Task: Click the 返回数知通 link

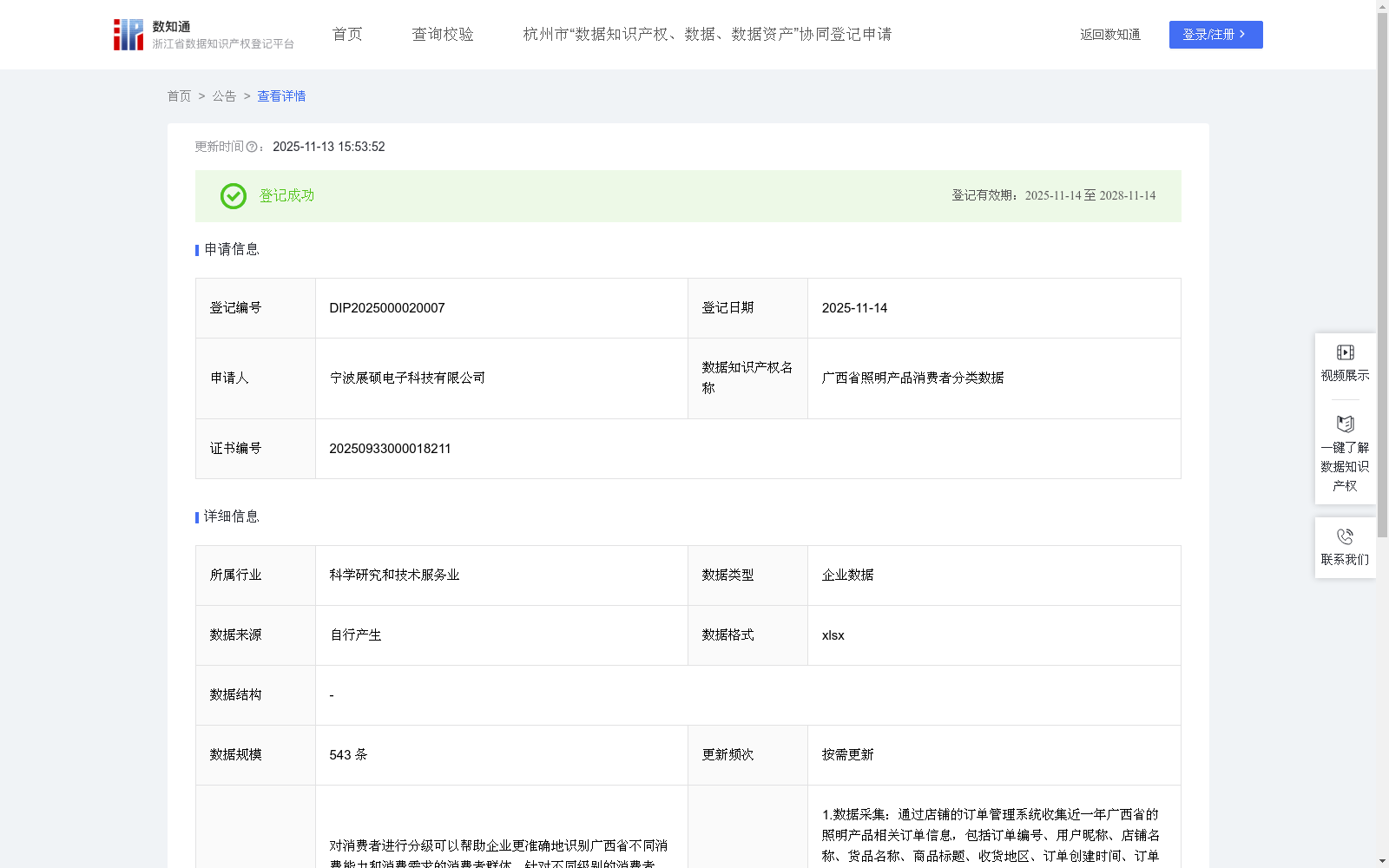Action: 1109,35
